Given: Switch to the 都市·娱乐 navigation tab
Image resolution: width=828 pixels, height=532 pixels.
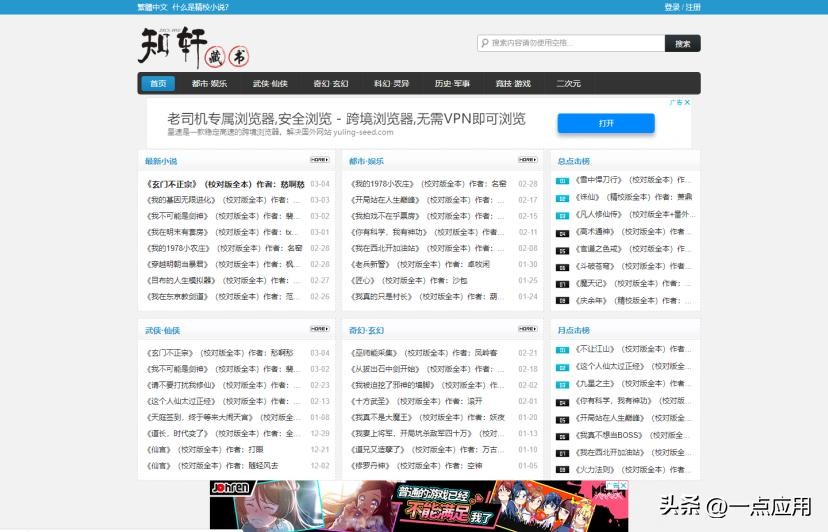Looking at the screenshot, I should 209,84.
